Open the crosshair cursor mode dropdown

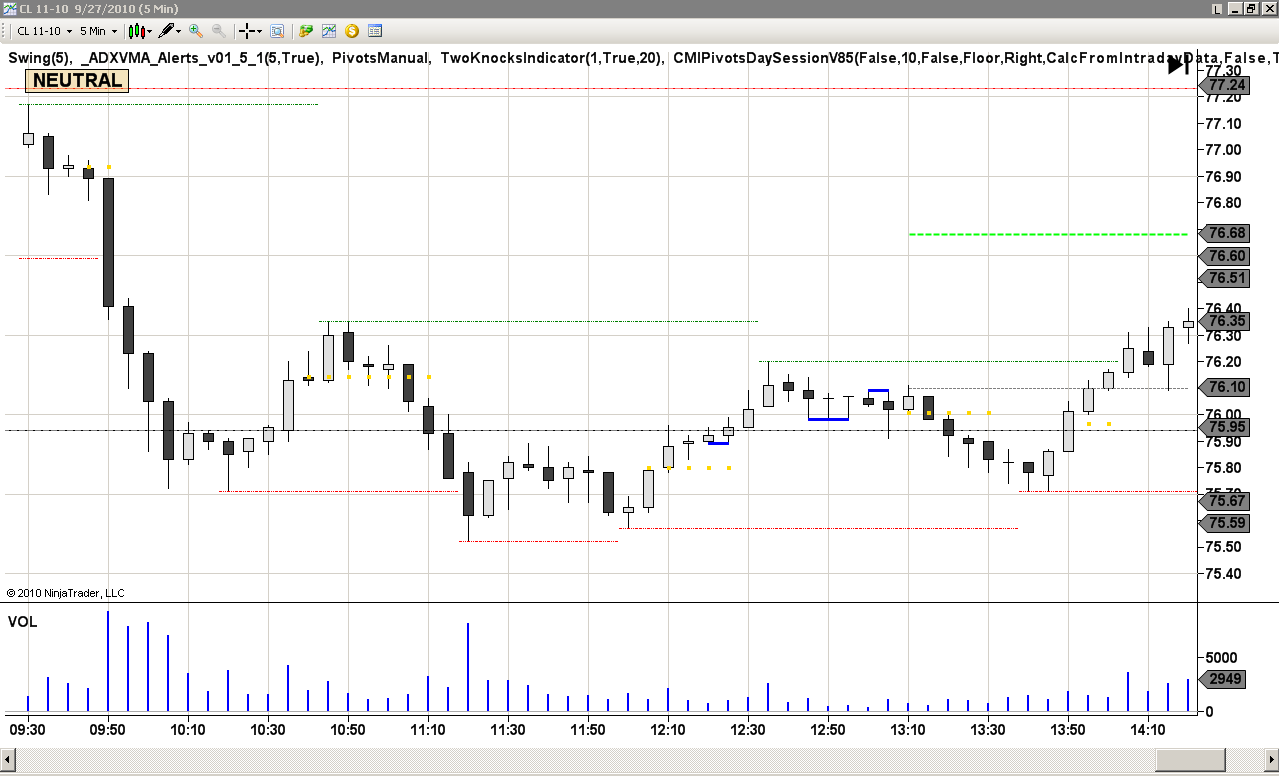(x=251, y=31)
